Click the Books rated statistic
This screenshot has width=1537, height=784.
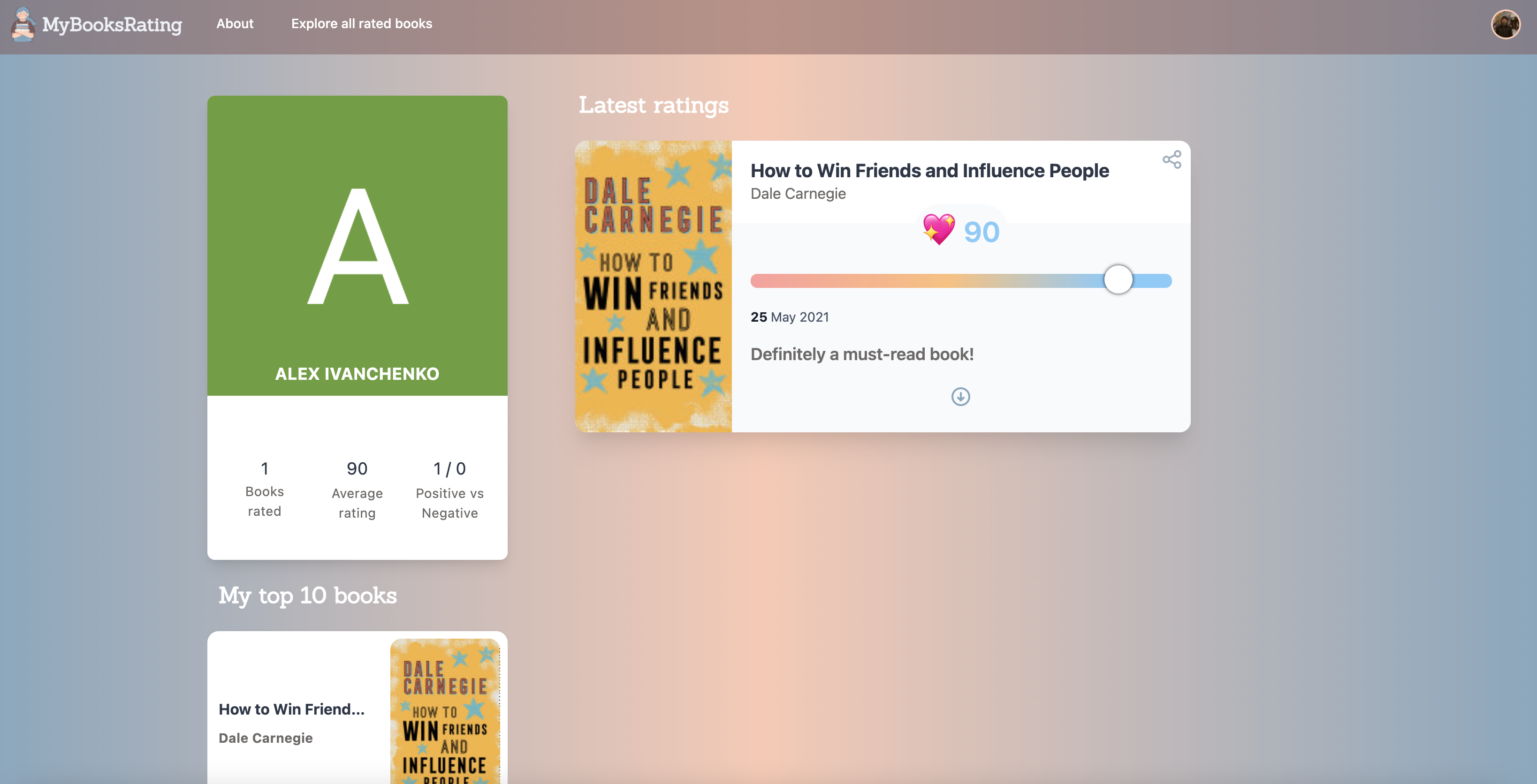(x=264, y=489)
